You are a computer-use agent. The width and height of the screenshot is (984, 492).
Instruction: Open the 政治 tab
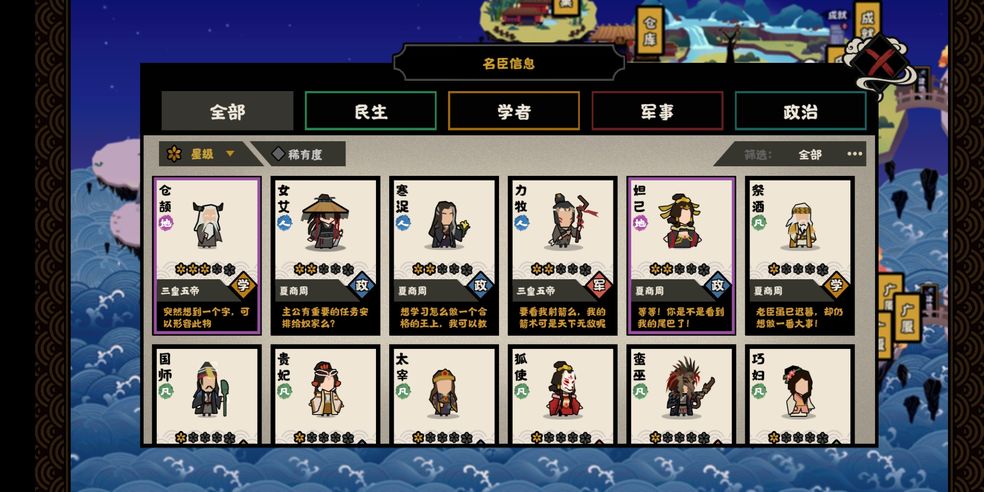coord(800,111)
